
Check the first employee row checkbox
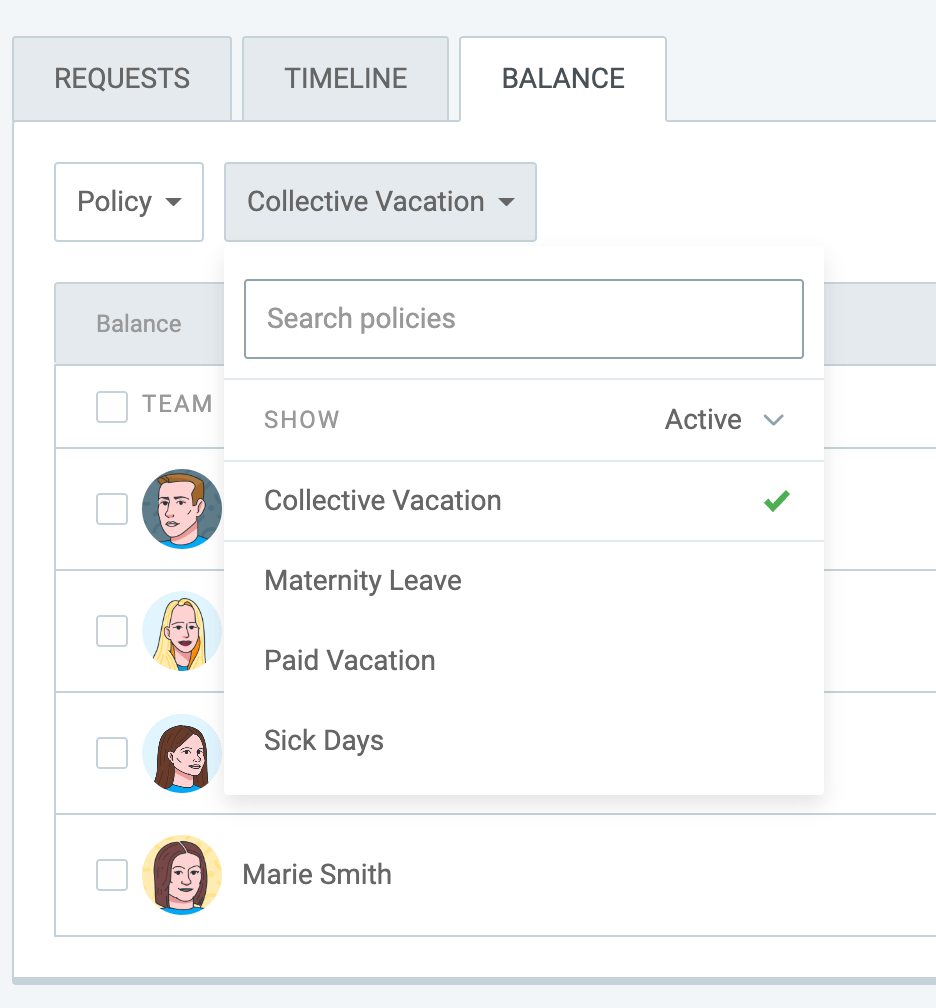(111, 509)
